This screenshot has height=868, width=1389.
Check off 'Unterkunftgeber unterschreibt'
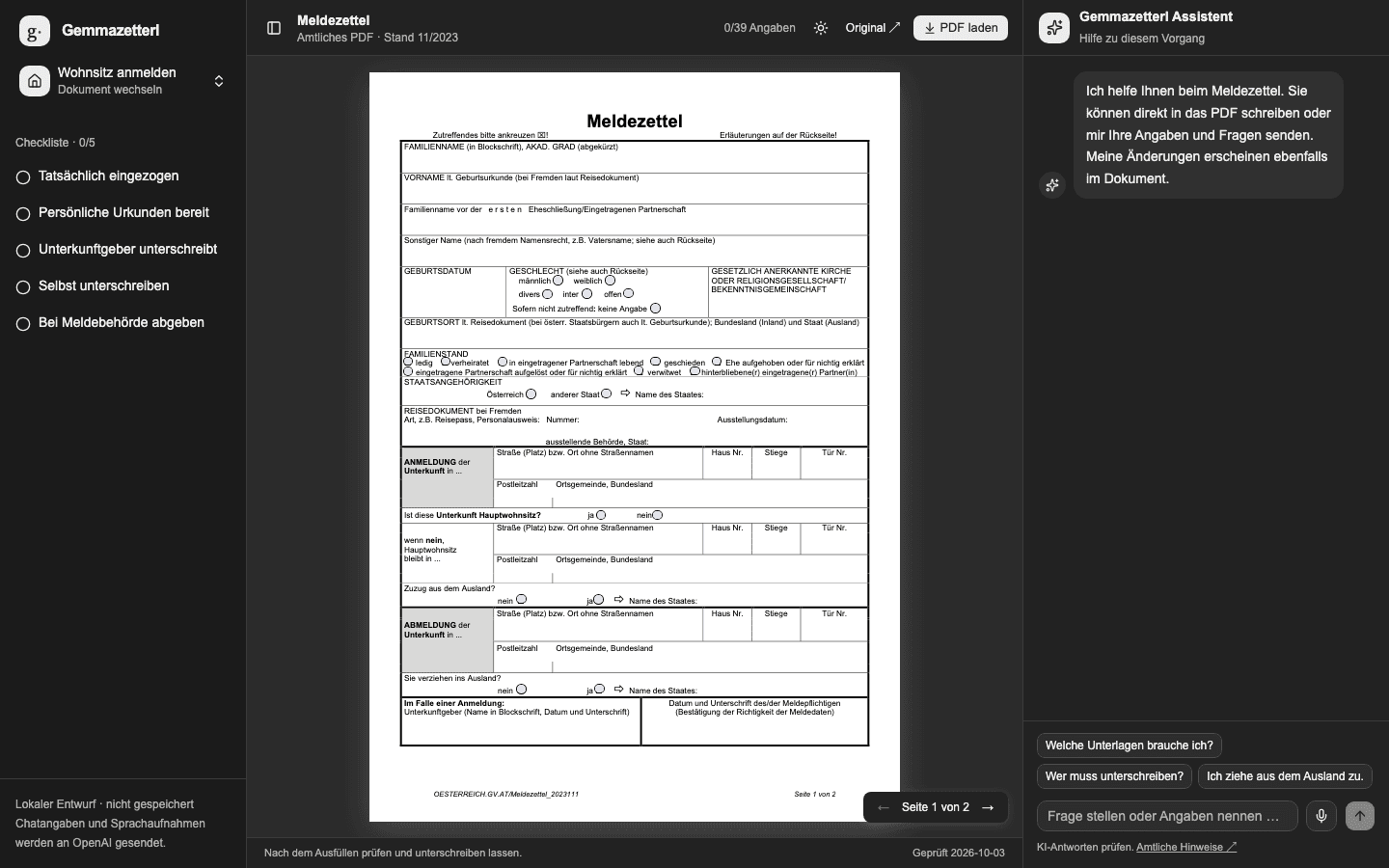(23, 251)
